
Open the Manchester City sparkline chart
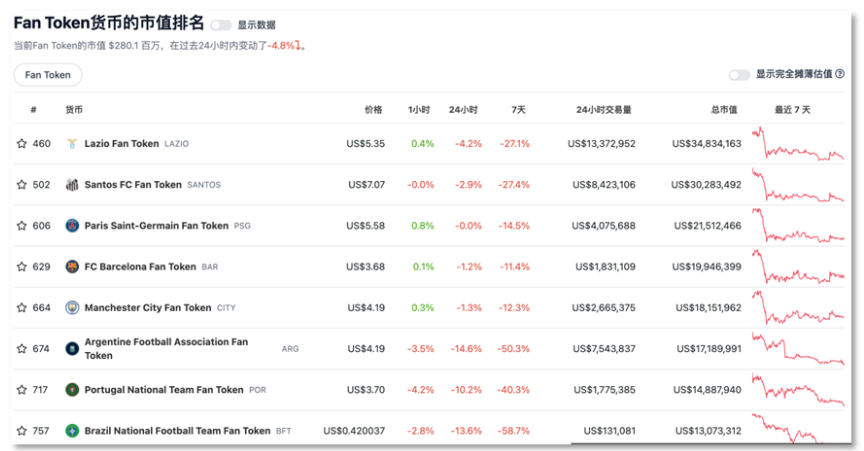798,308
